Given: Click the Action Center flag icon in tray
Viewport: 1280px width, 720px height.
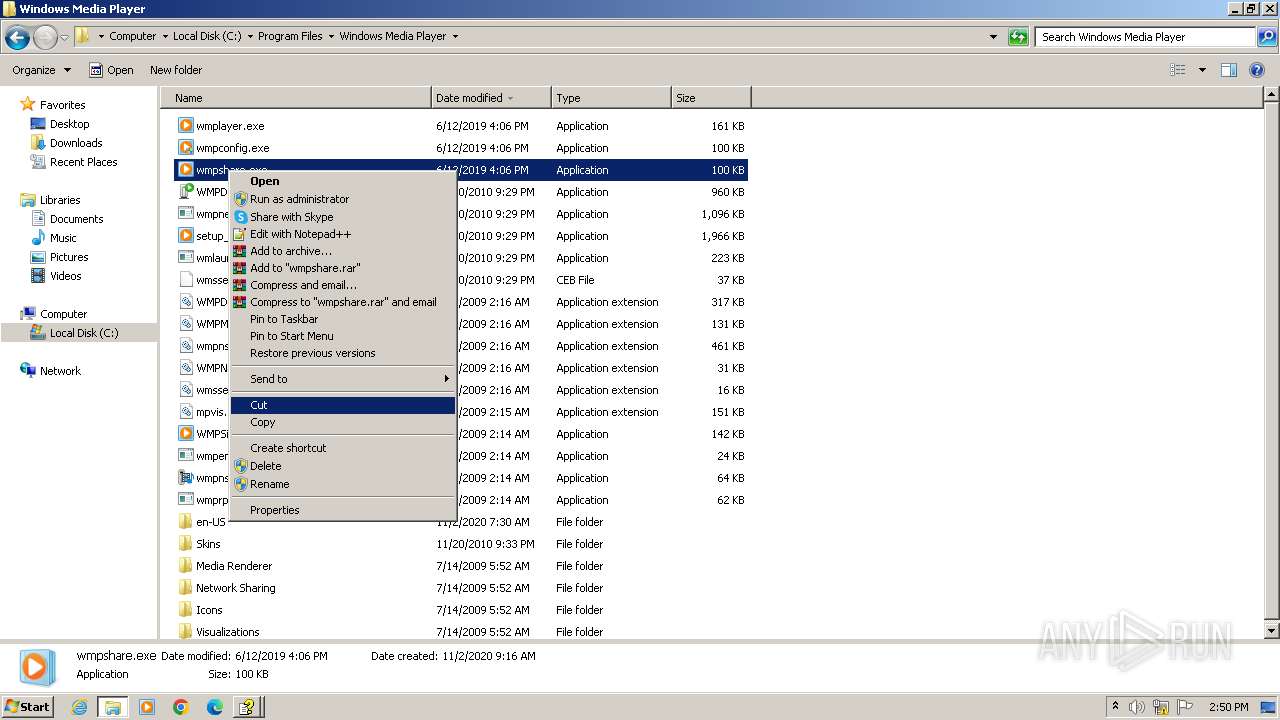Looking at the screenshot, I should [1185, 707].
